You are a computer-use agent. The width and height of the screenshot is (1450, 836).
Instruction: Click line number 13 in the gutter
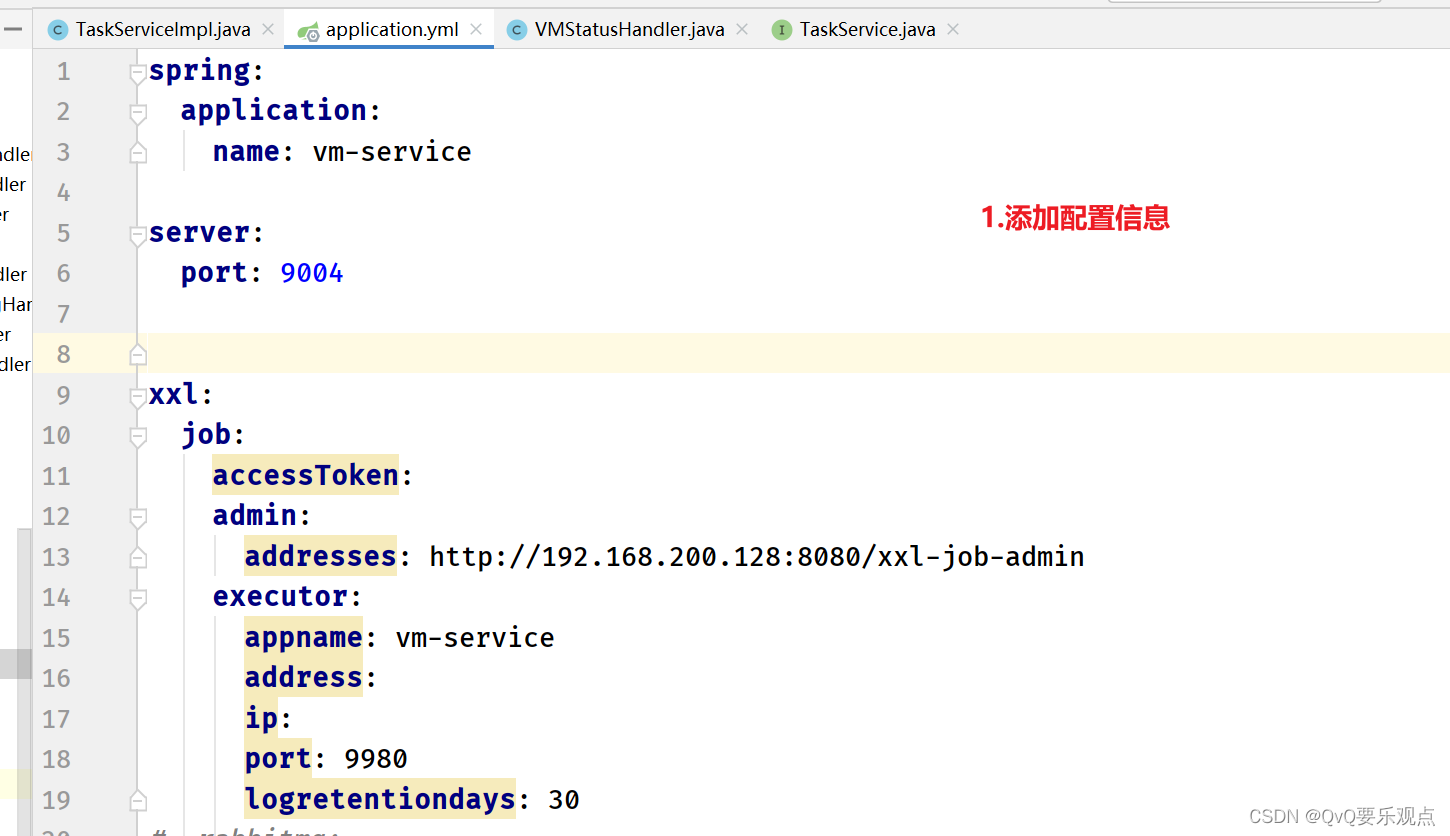pyautogui.click(x=57, y=557)
